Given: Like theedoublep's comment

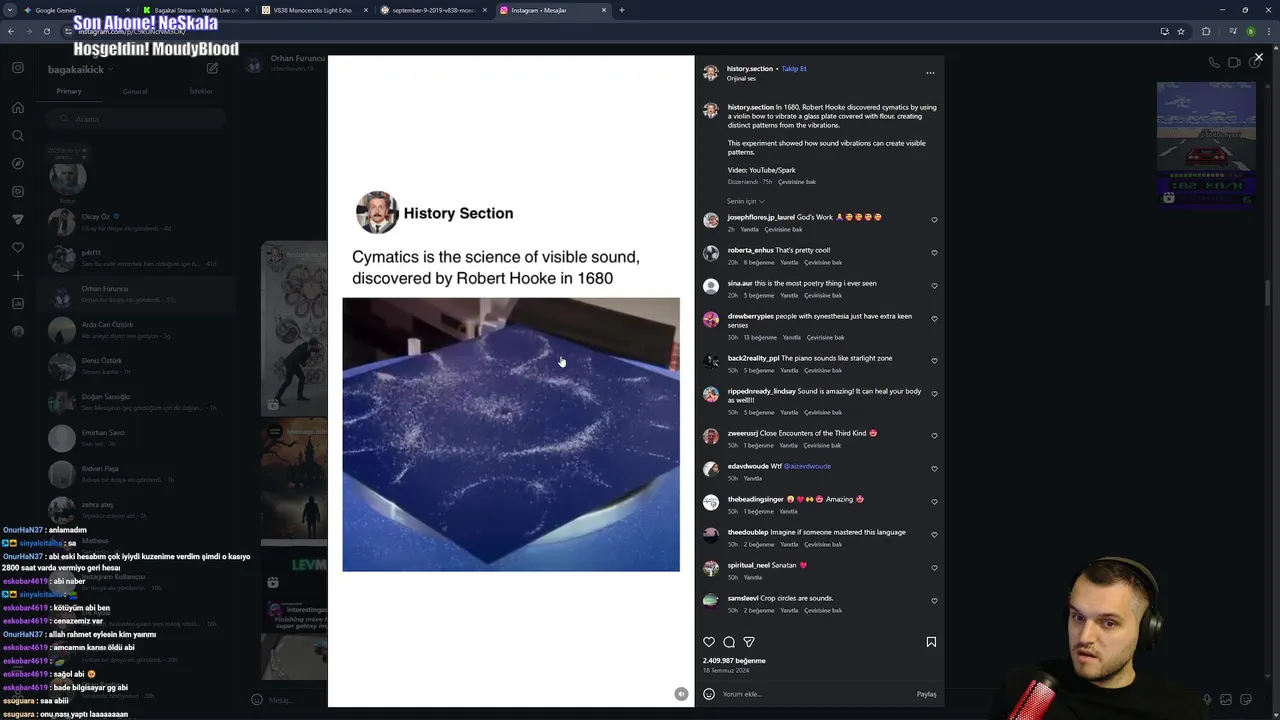Looking at the screenshot, I should (x=934, y=535).
